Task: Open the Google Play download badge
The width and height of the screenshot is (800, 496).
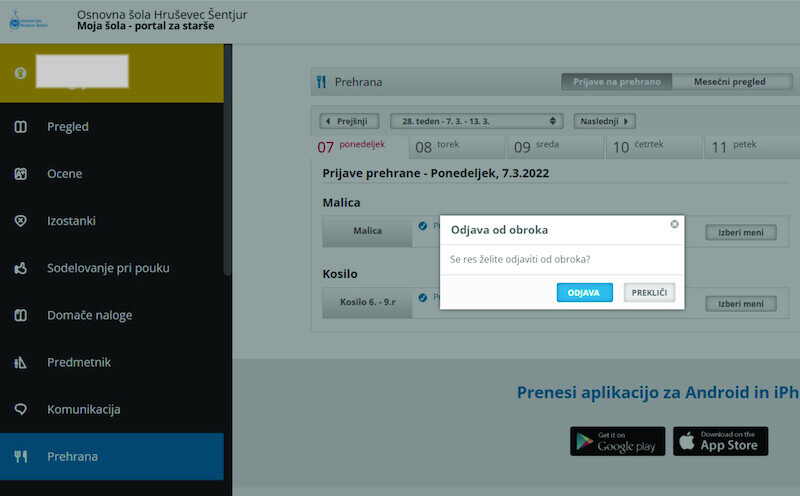Action: point(617,441)
